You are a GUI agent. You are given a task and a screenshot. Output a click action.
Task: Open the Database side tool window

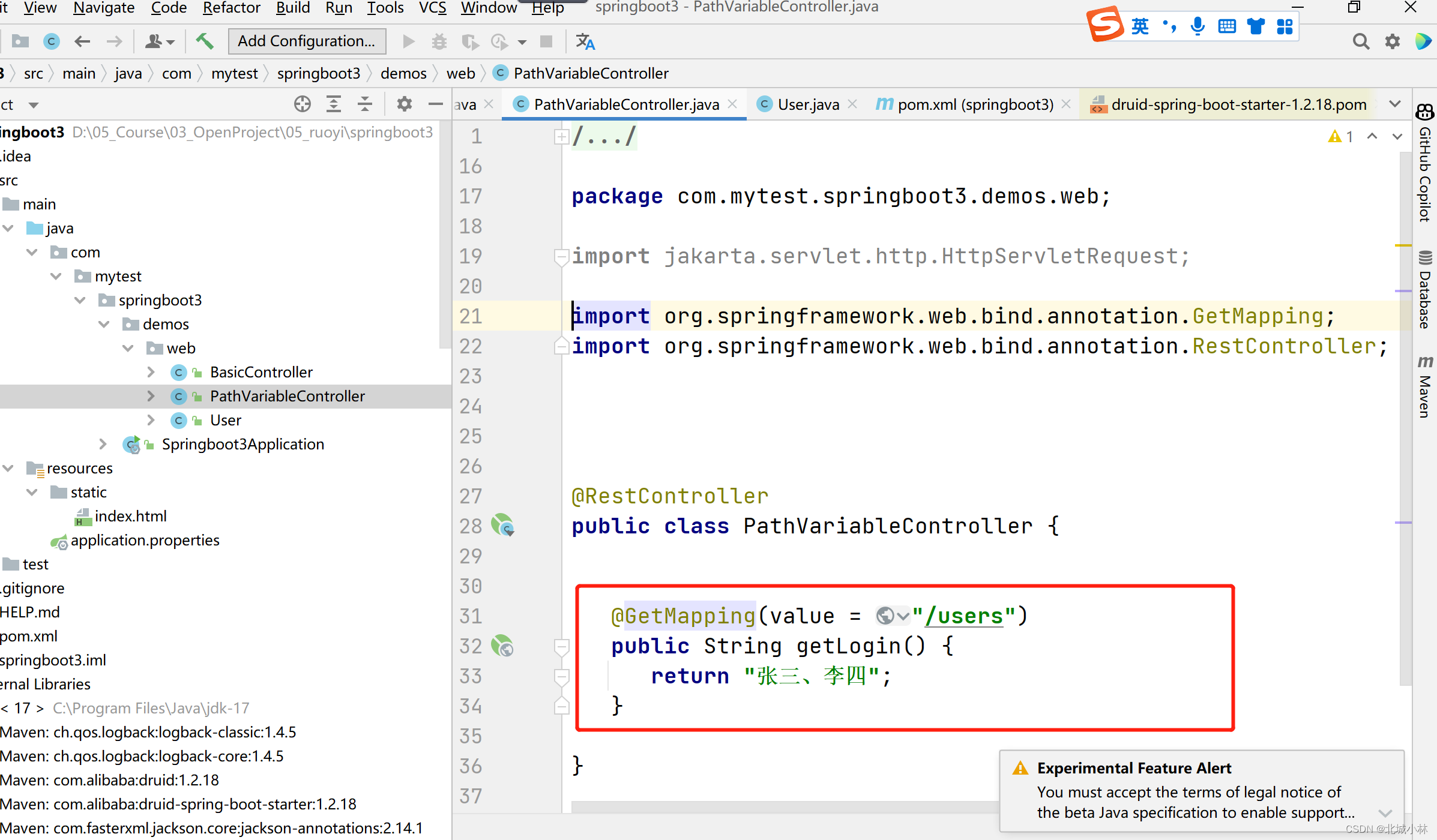1425,289
